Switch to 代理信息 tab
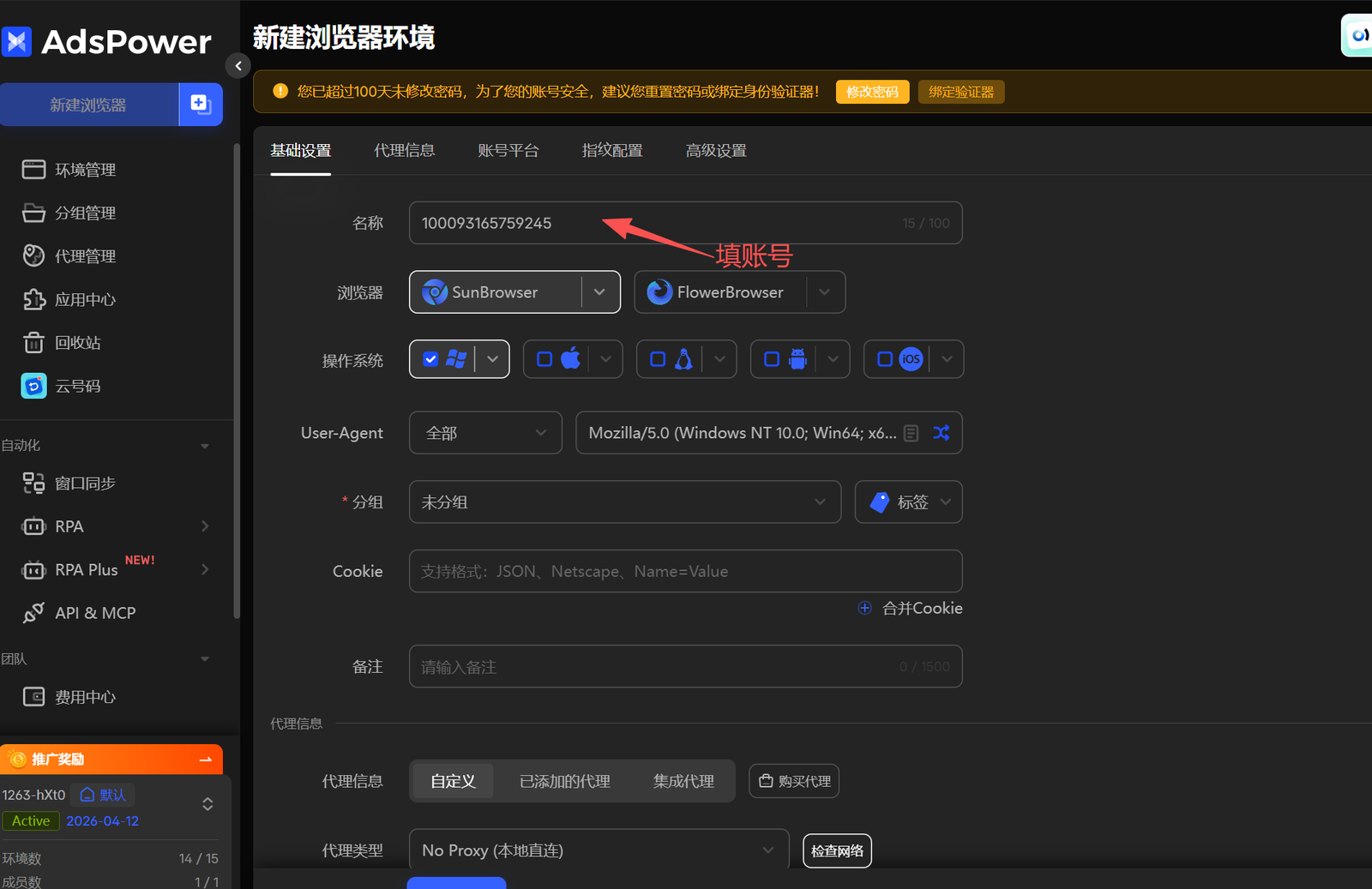The width and height of the screenshot is (1372, 889). click(x=405, y=151)
